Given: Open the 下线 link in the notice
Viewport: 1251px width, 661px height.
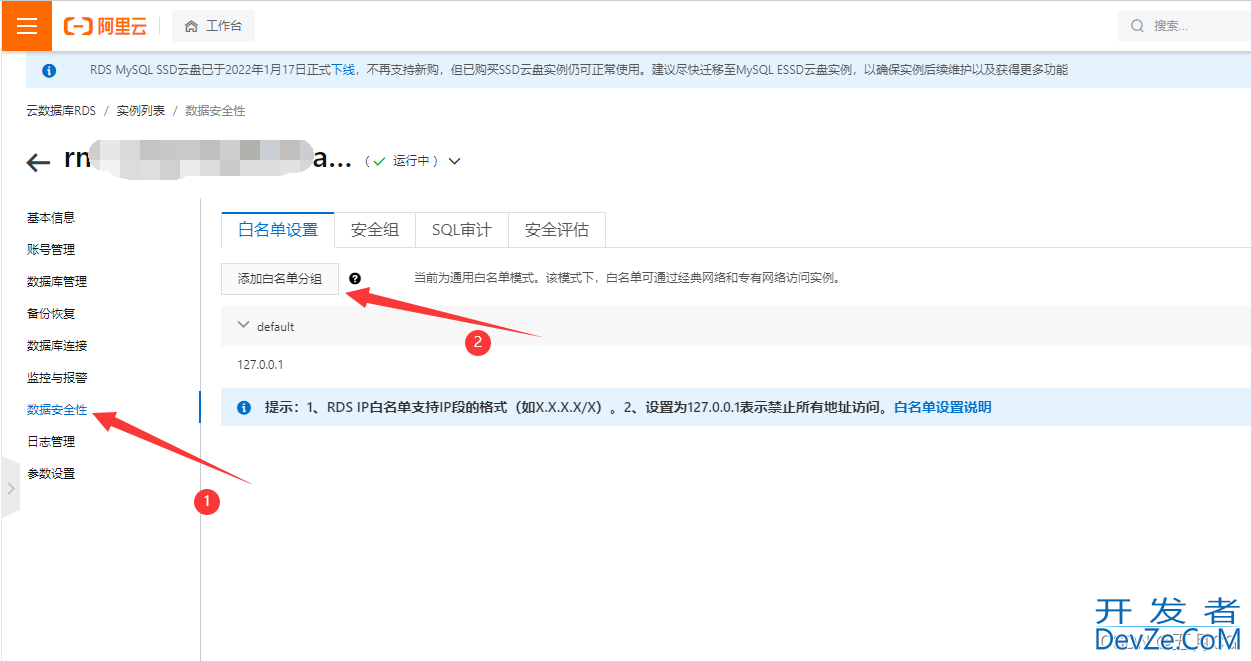Looking at the screenshot, I should tap(343, 70).
